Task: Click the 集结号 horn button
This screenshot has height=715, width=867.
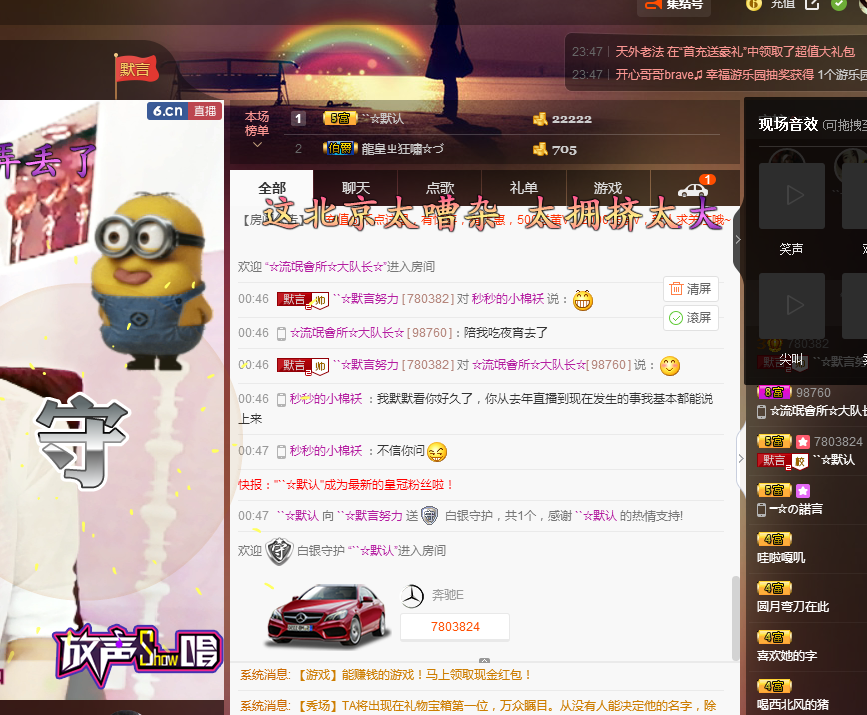Action: (x=674, y=5)
